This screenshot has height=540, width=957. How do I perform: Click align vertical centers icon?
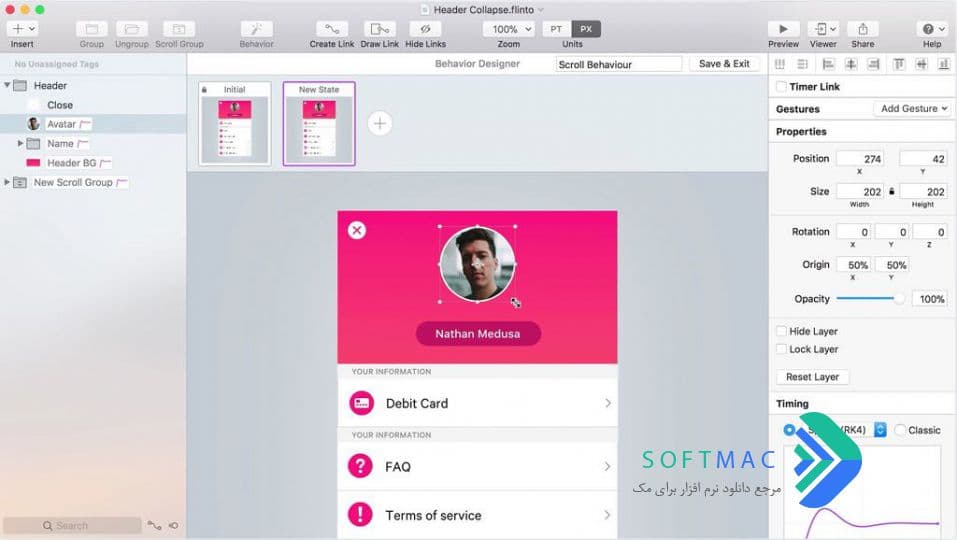(x=921, y=63)
